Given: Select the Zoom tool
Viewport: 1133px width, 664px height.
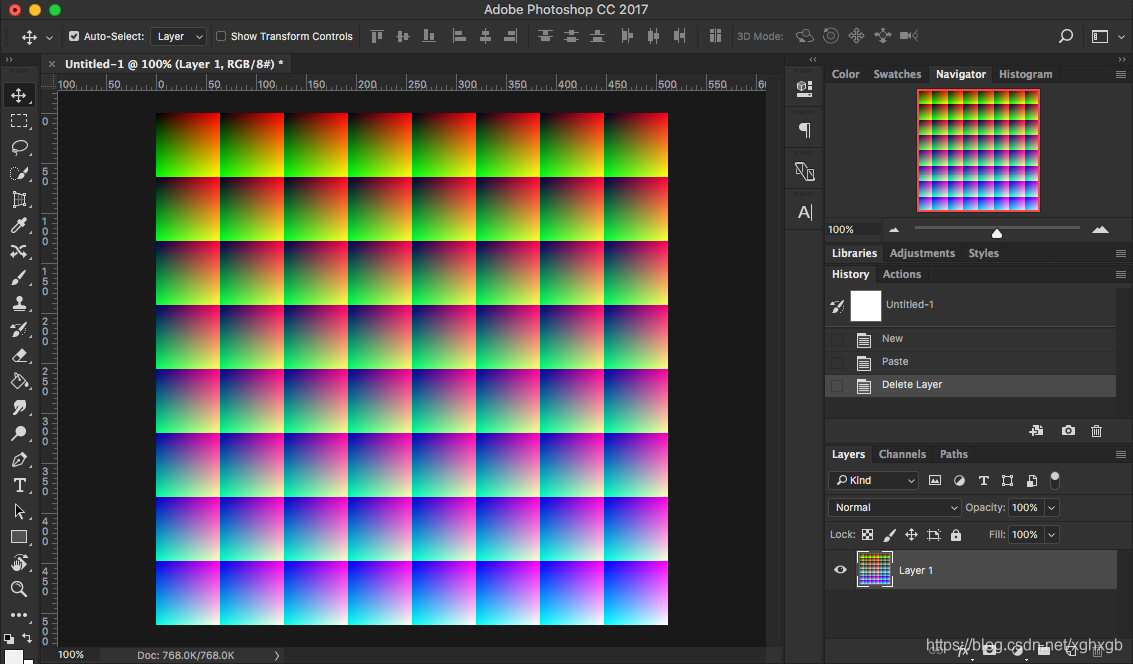Looking at the screenshot, I should tap(19, 589).
